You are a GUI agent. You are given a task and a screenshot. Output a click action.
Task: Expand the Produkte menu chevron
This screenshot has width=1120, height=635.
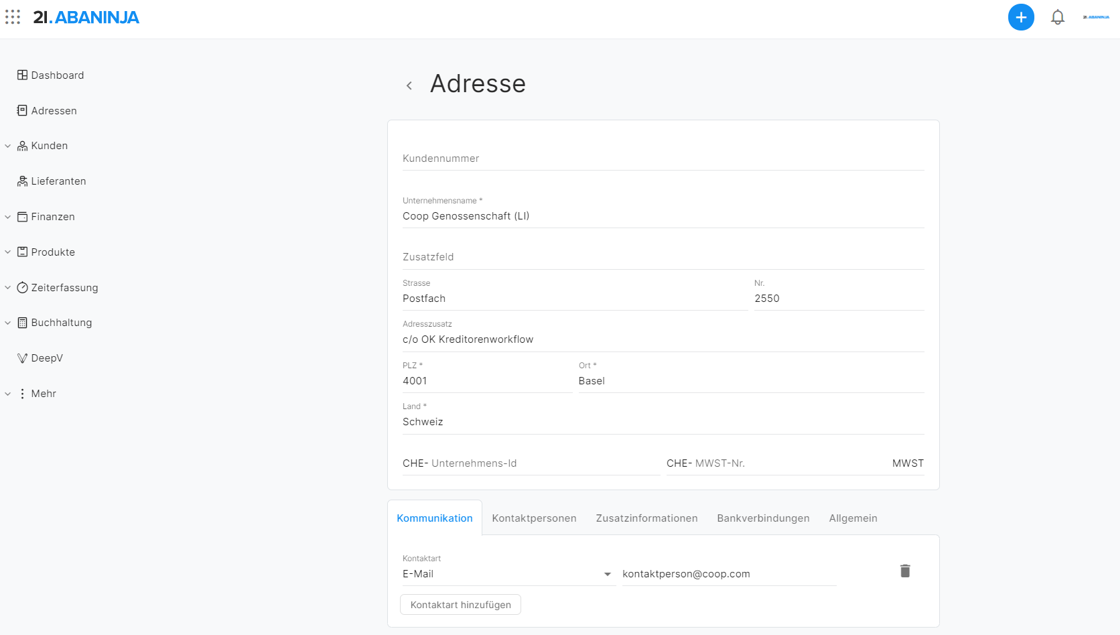pyautogui.click(x=8, y=252)
